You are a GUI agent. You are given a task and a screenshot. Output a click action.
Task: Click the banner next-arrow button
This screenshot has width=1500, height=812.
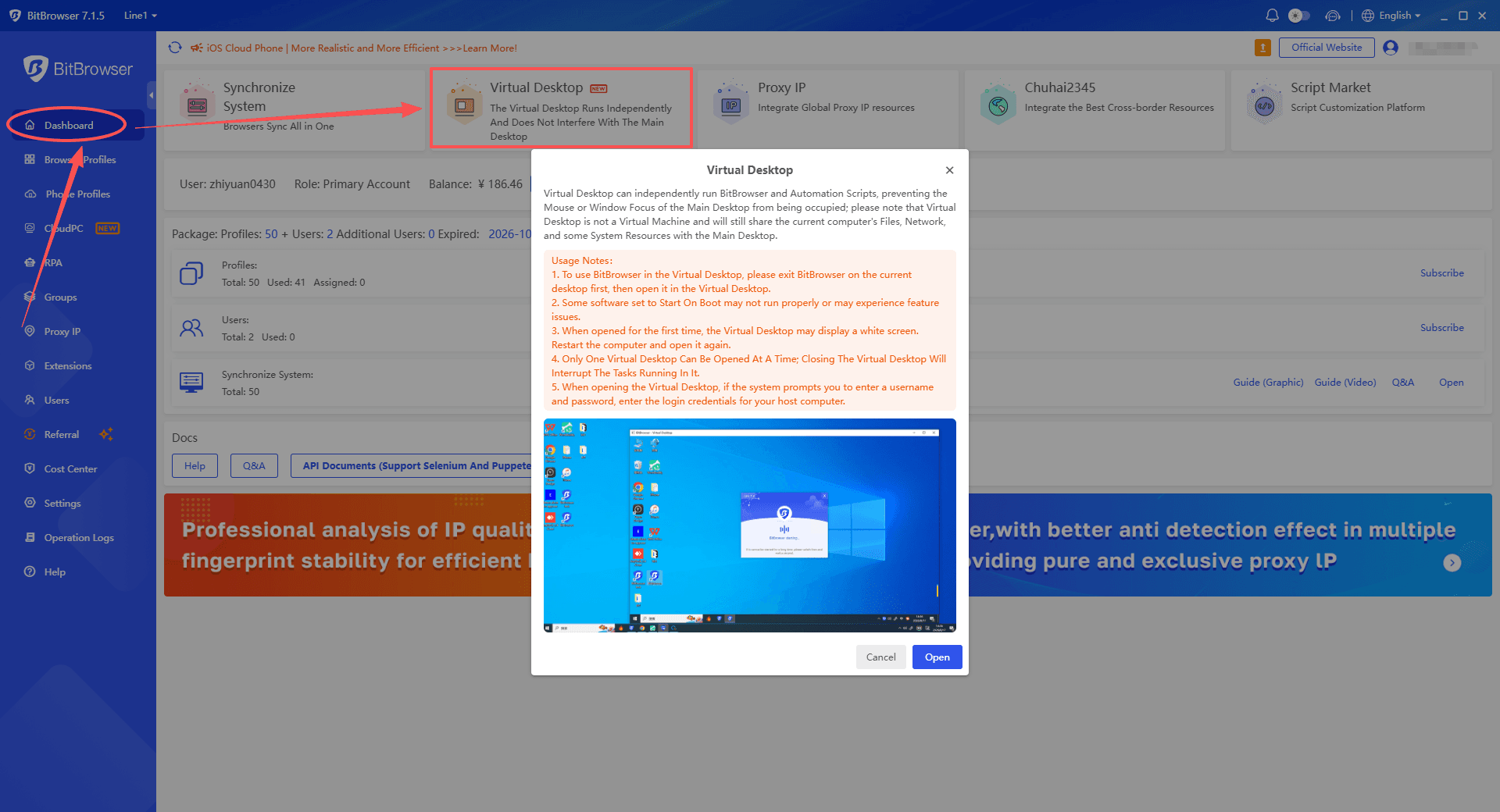click(1452, 563)
